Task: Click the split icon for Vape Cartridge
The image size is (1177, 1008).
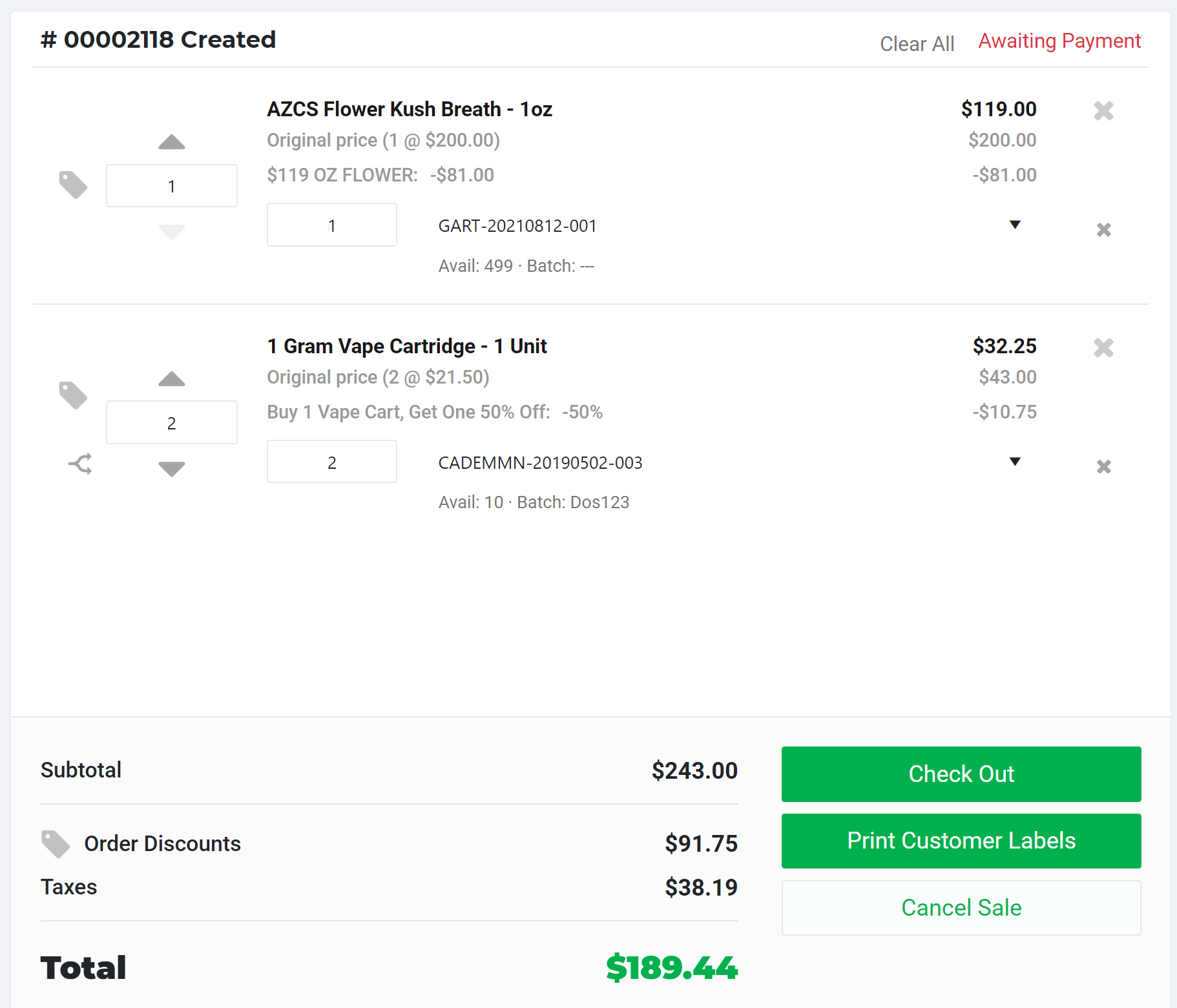Action: (81, 464)
